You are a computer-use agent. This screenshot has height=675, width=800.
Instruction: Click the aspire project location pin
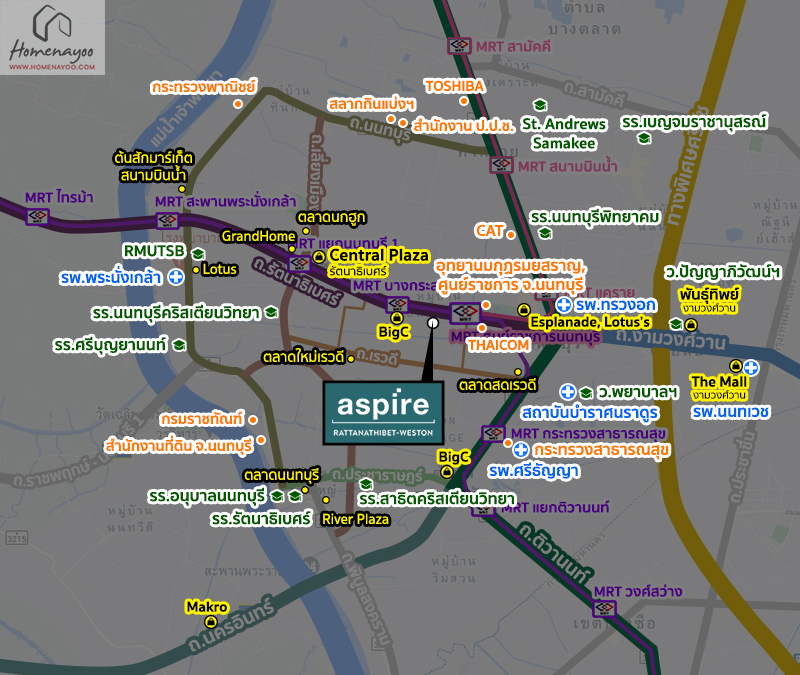click(433, 323)
